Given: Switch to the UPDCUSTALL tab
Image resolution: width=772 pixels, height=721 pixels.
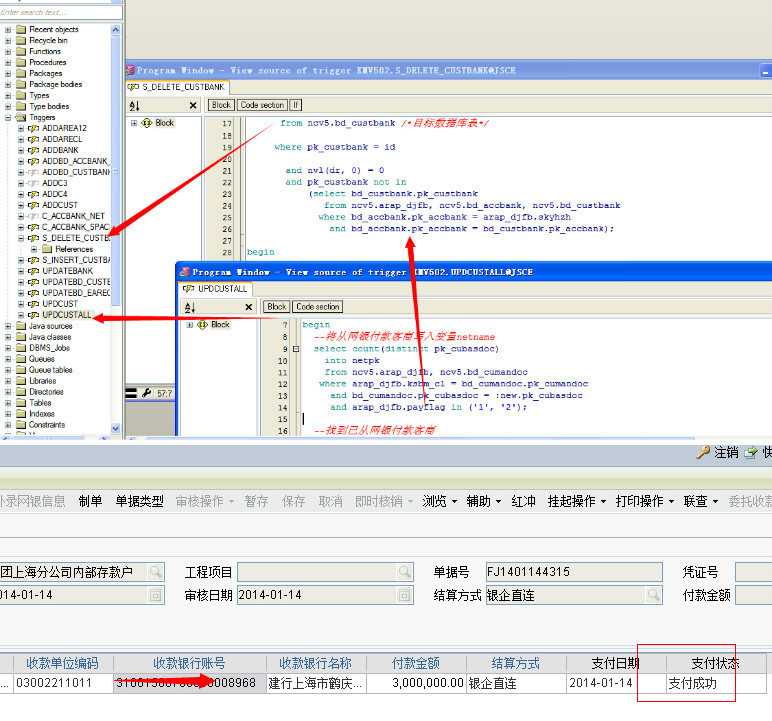Looking at the screenshot, I should 215,289.
